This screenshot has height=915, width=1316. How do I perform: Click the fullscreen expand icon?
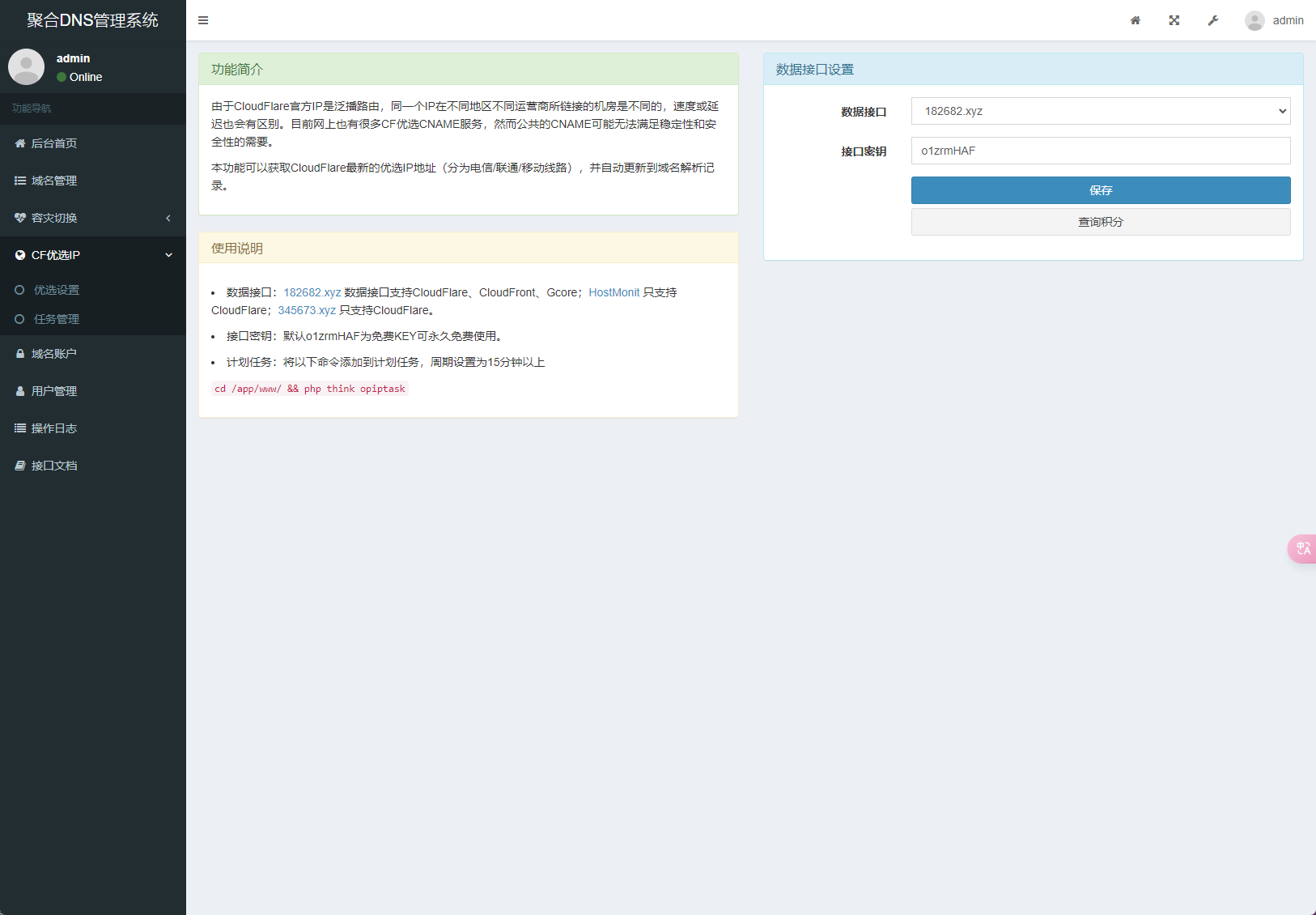point(1174,20)
